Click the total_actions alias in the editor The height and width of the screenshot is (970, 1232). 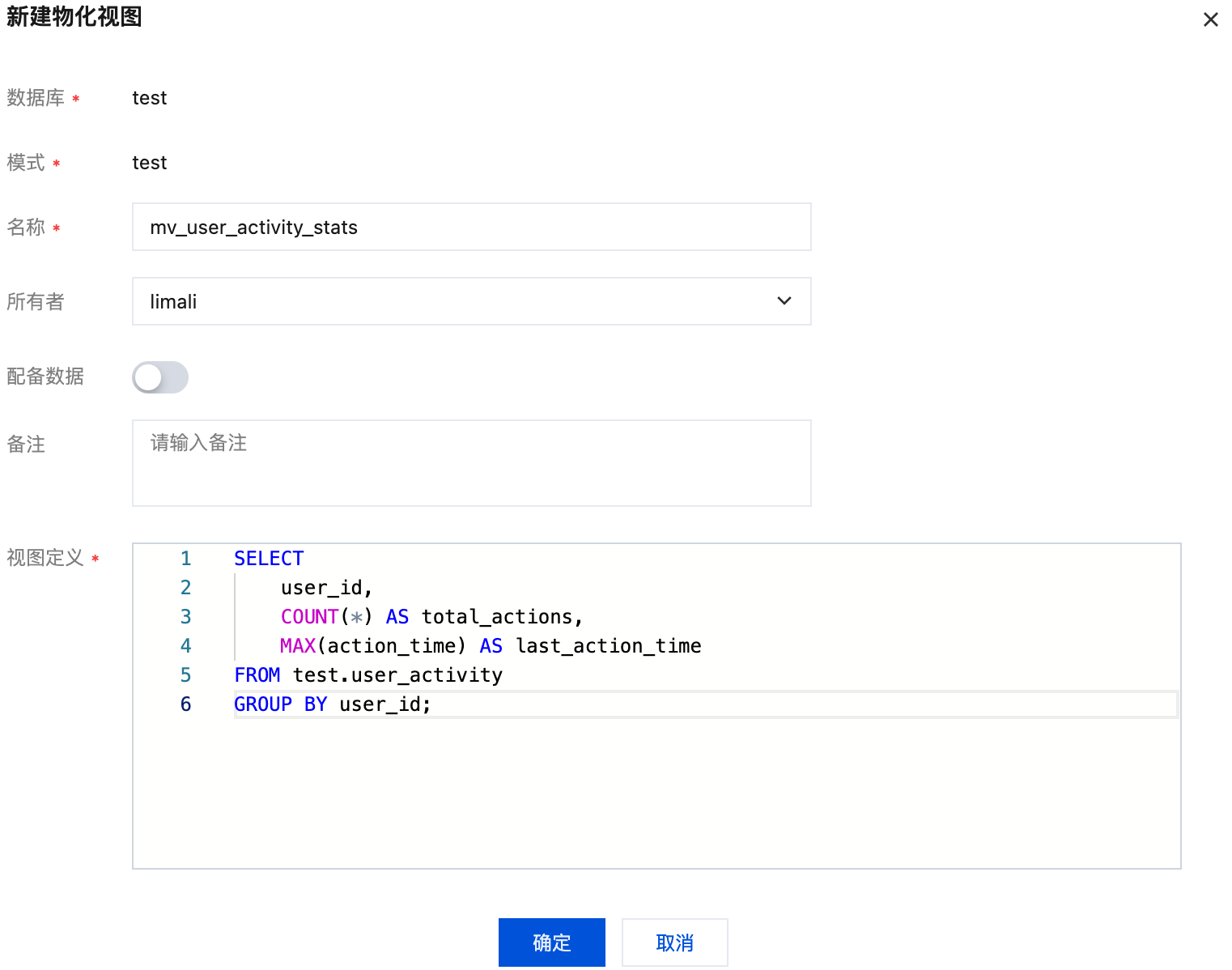[x=497, y=617]
